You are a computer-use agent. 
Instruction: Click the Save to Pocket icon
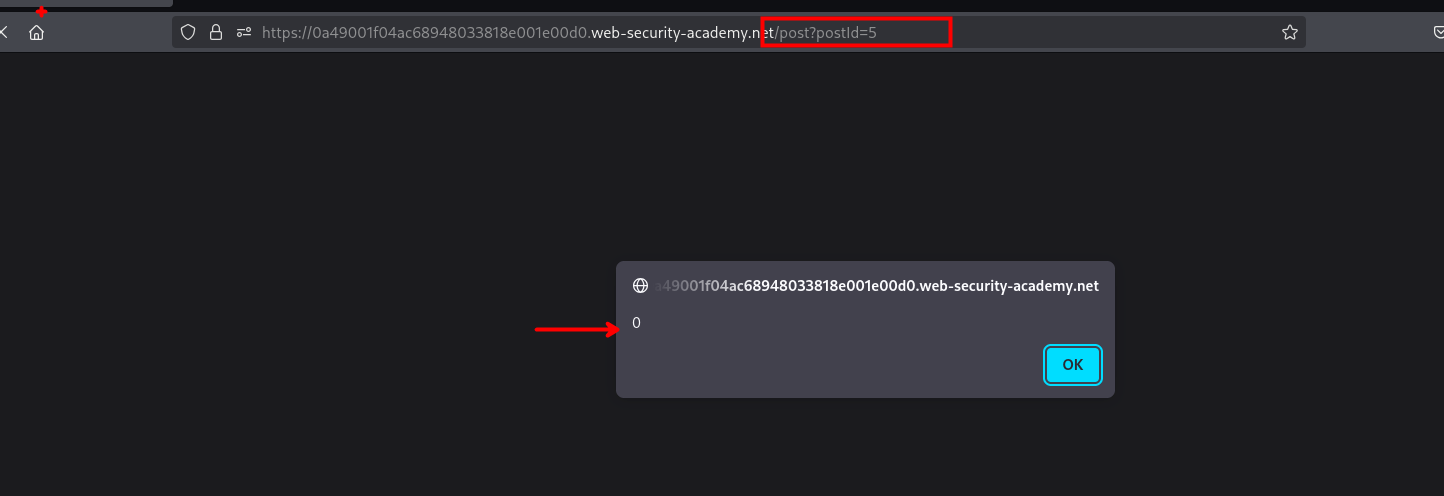(x=1438, y=33)
